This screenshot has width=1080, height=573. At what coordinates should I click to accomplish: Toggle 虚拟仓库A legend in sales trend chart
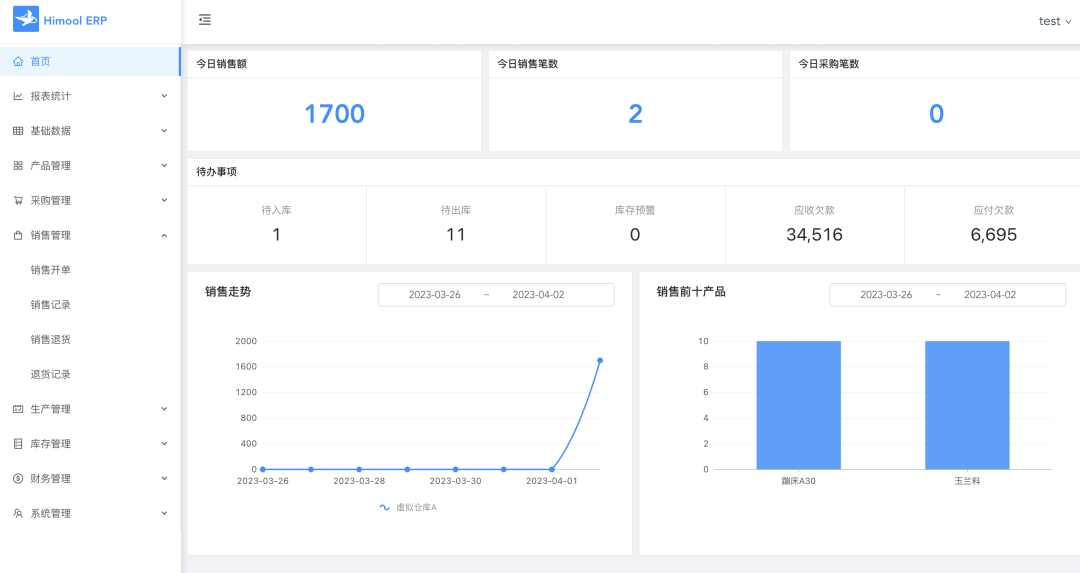(408, 508)
